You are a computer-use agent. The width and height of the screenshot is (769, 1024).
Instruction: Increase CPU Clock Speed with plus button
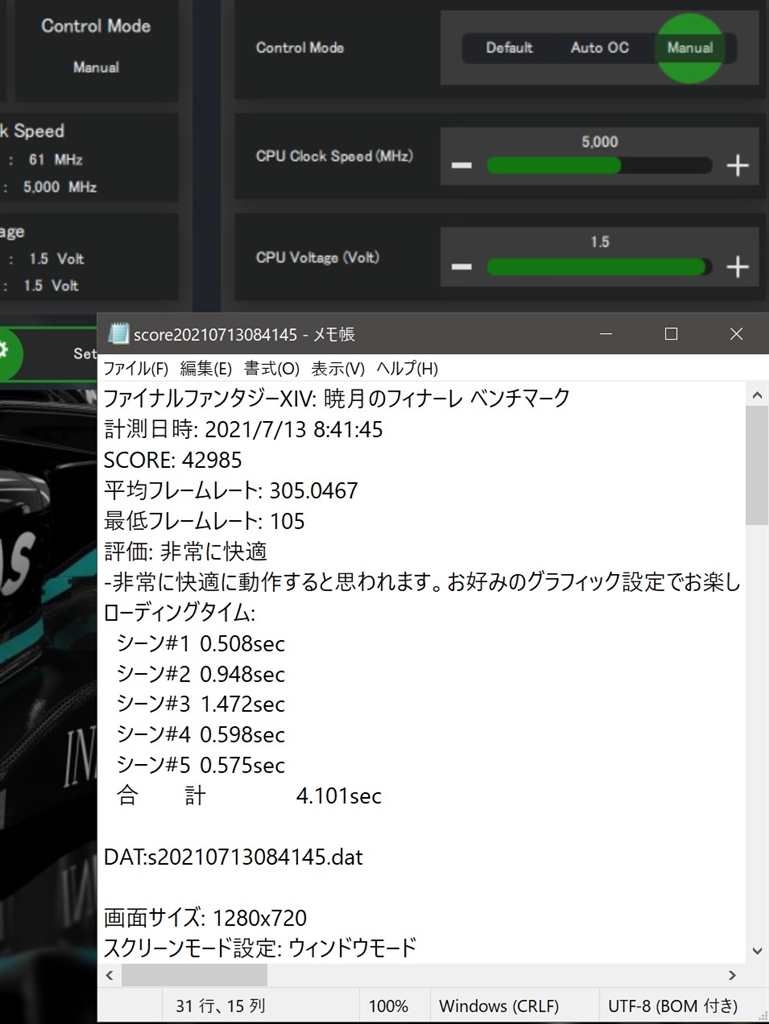[738, 165]
